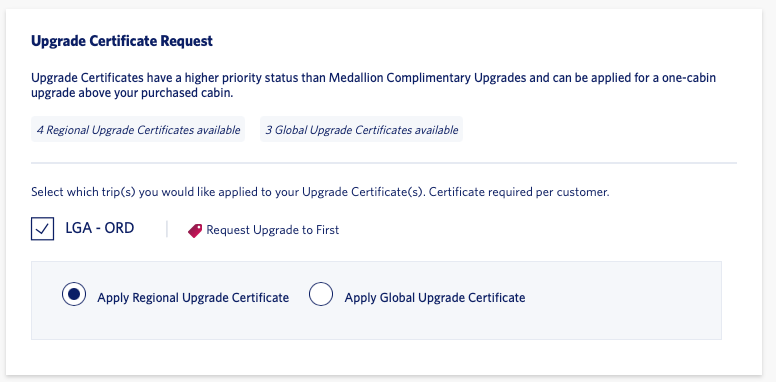Image resolution: width=776 pixels, height=382 pixels.
Task: Click the Upgrade Certificate Request heading
Action: pyautogui.click(x=122, y=41)
